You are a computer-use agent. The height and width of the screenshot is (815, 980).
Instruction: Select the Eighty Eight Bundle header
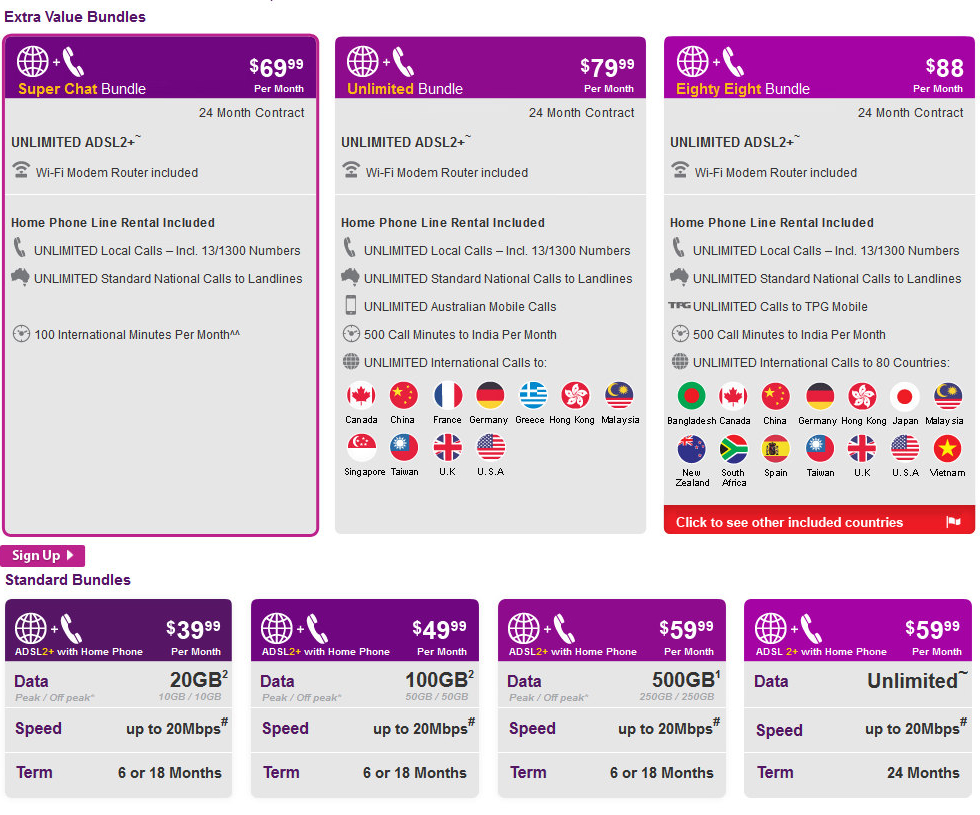point(819,68)
